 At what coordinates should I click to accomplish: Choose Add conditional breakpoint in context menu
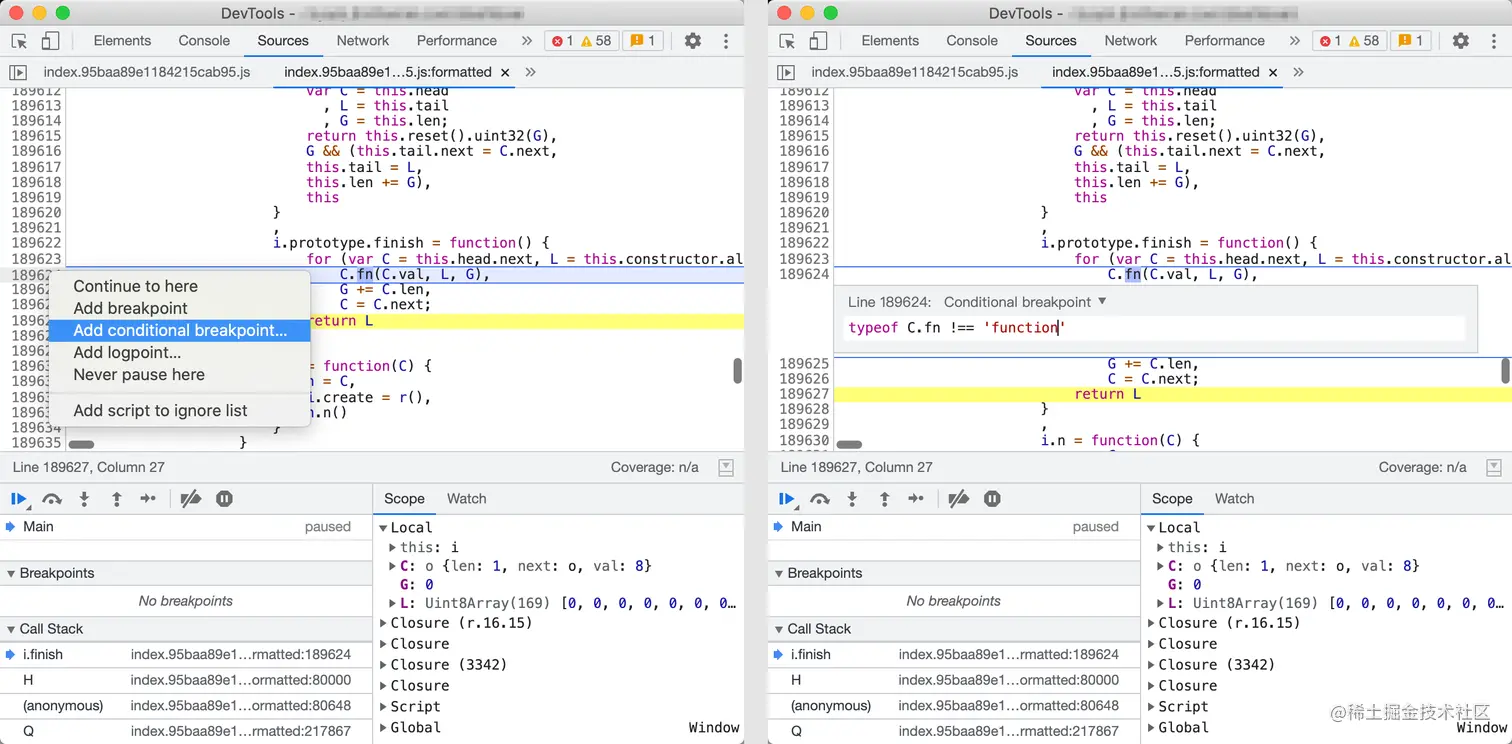tap(179, 330)
